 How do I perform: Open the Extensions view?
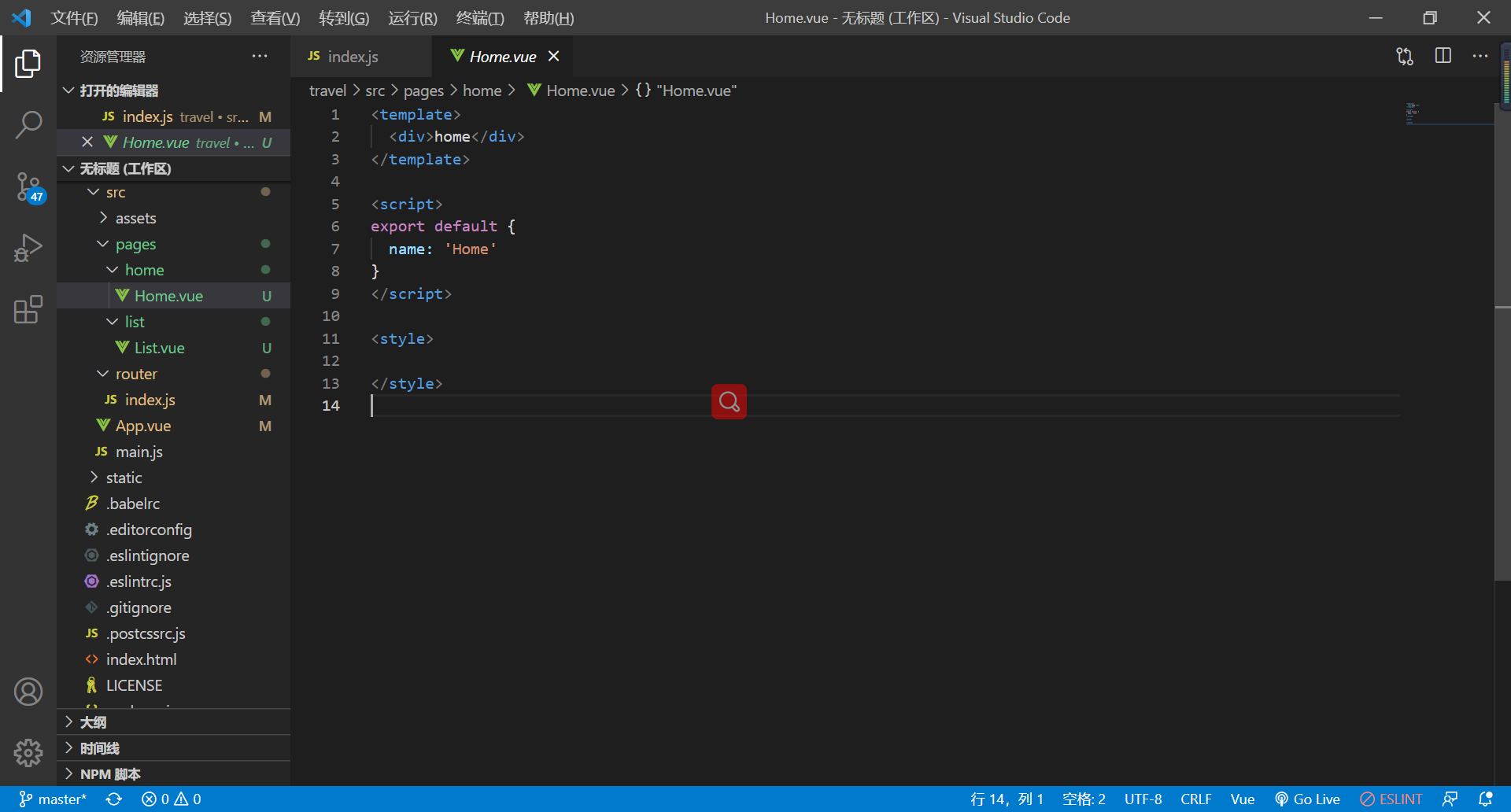(x=28, y=309)
